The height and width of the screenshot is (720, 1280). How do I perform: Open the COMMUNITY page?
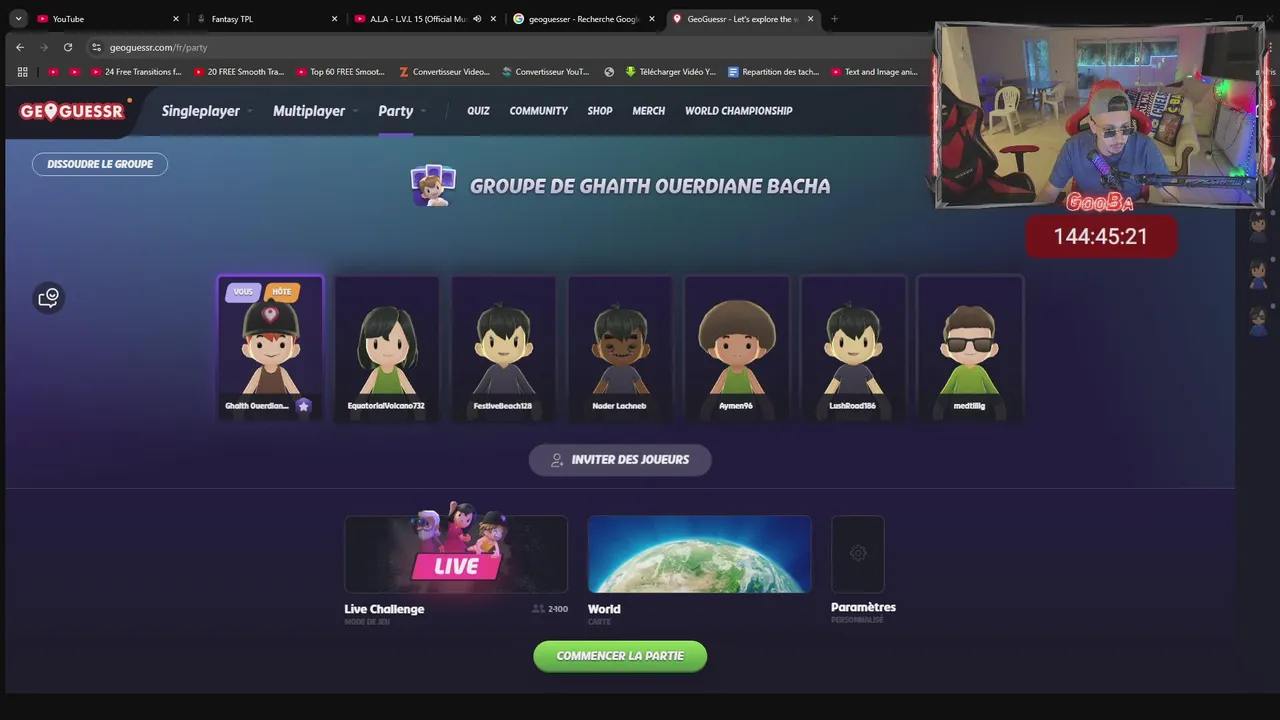coord(538,111)
